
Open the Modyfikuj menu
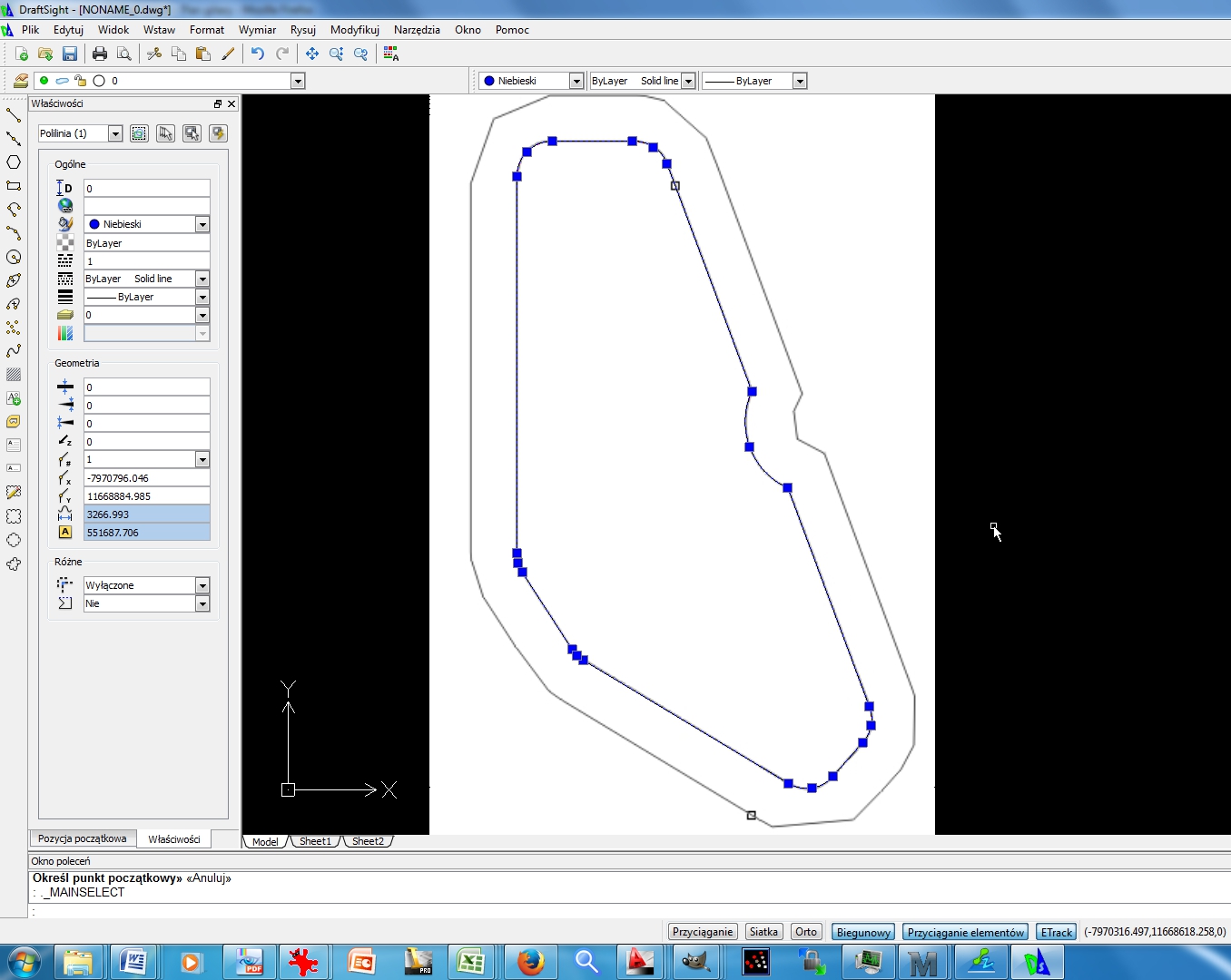[x=354, y=30]
